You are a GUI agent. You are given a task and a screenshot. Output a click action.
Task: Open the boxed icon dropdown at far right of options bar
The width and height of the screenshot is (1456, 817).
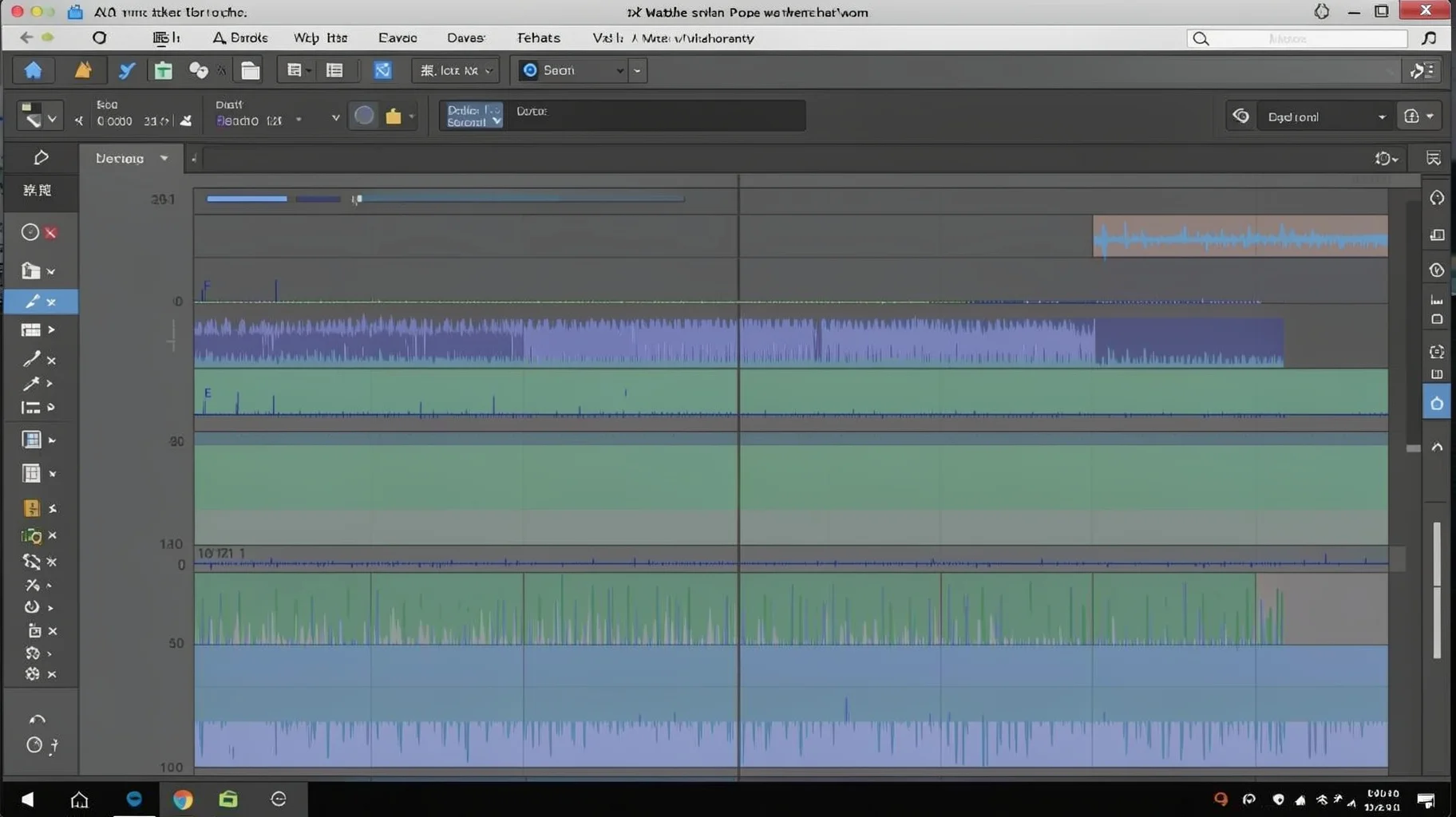[x=1418, y=116]
